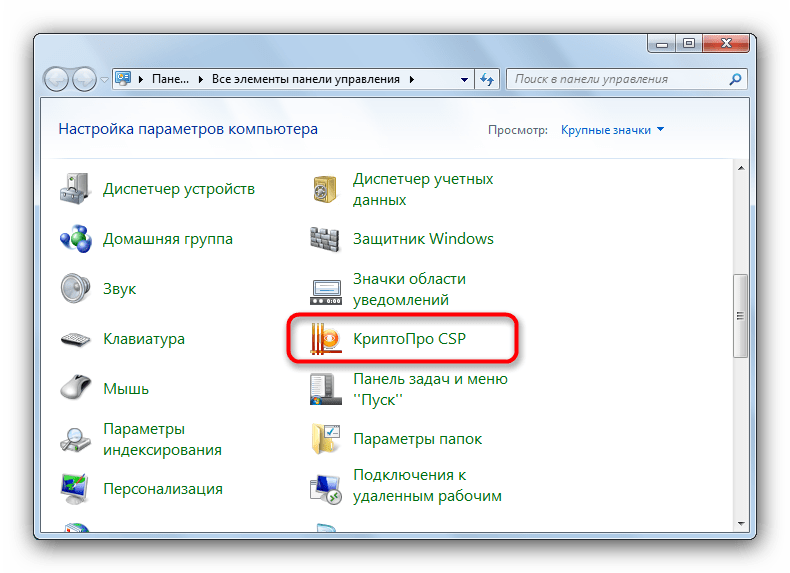Expand the arrow after Пане... breadcrumb

tap(201, 80)
